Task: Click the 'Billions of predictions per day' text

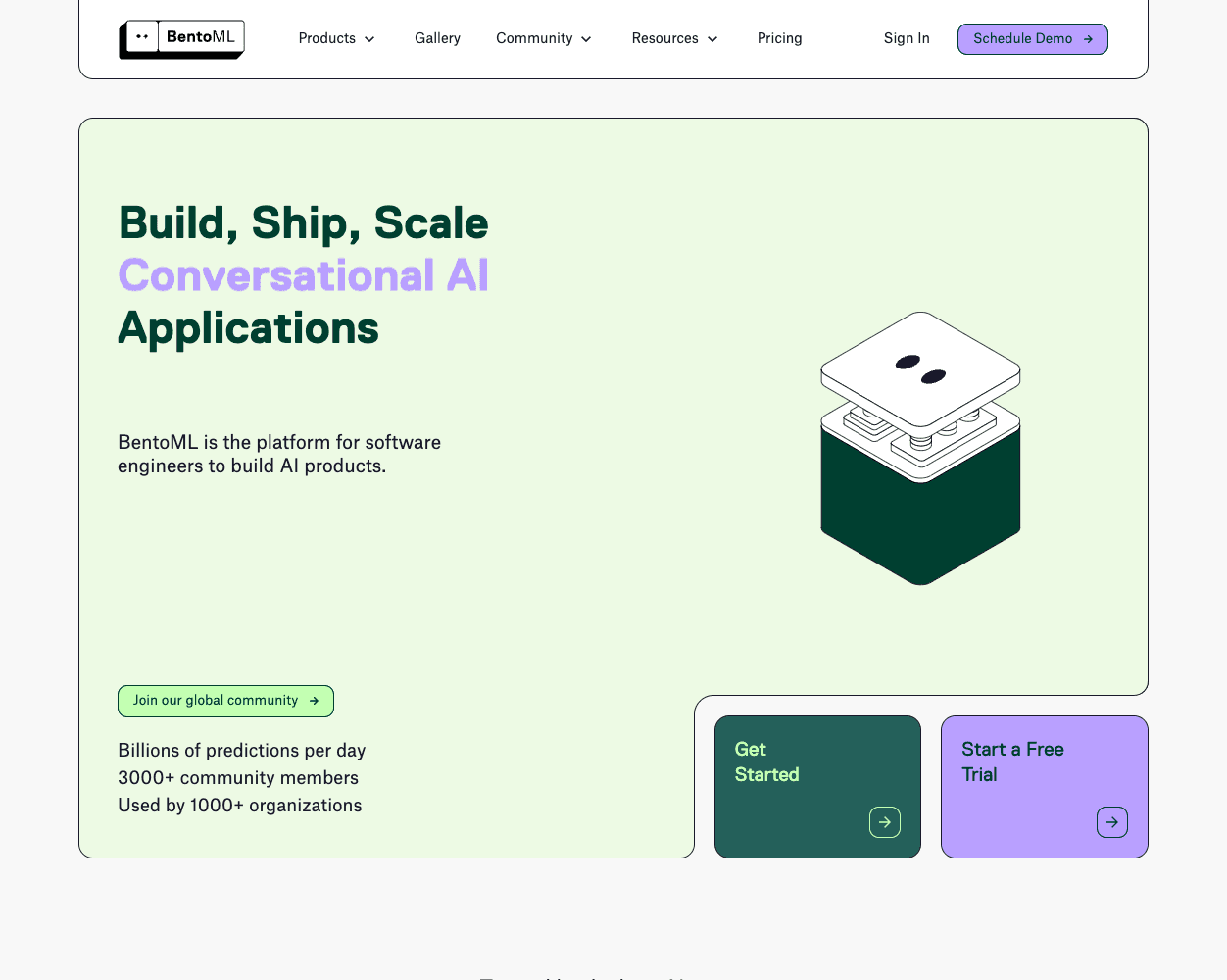Action: point(242,751)
